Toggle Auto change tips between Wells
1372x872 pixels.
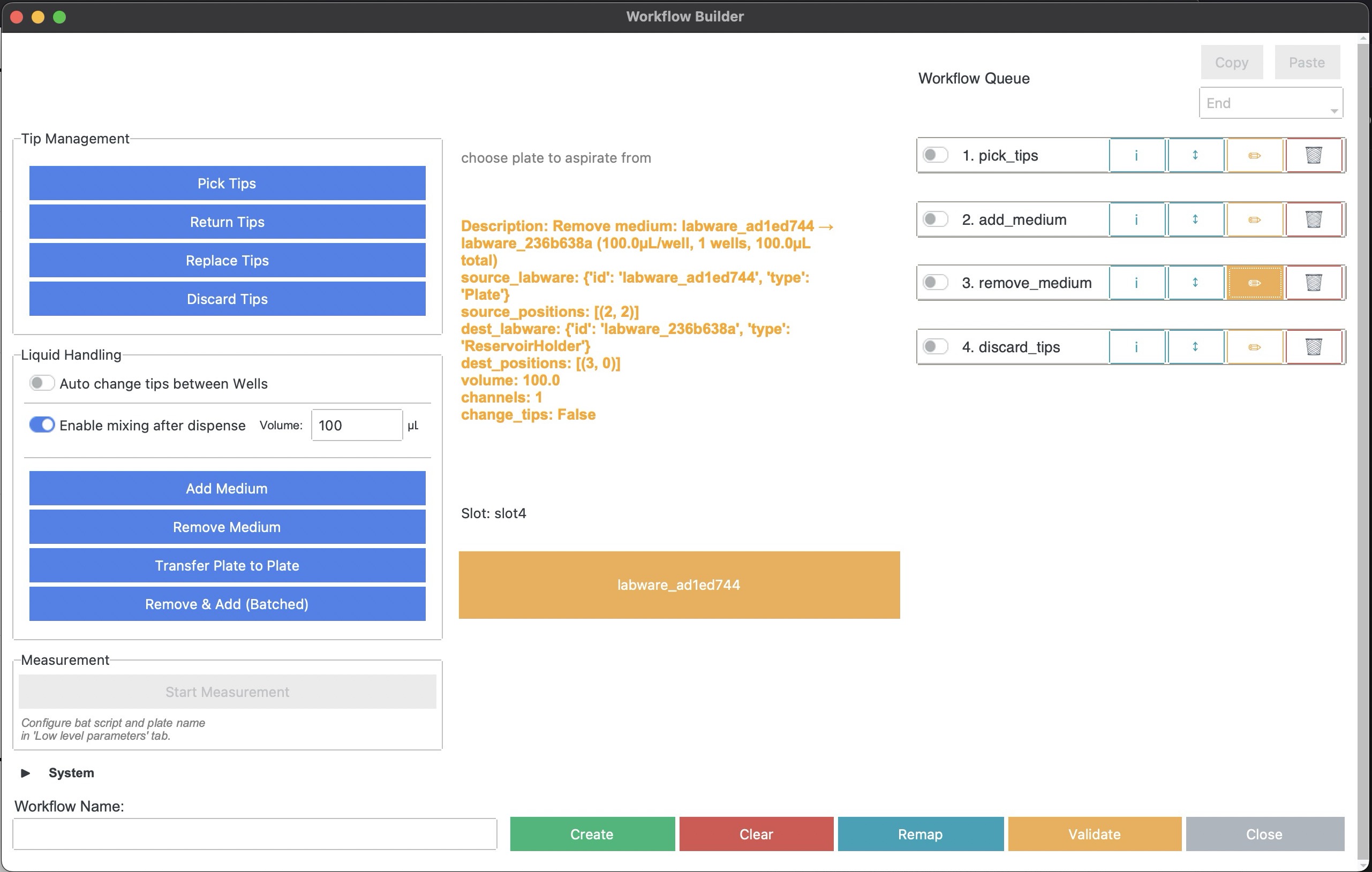tap(42, 383)
